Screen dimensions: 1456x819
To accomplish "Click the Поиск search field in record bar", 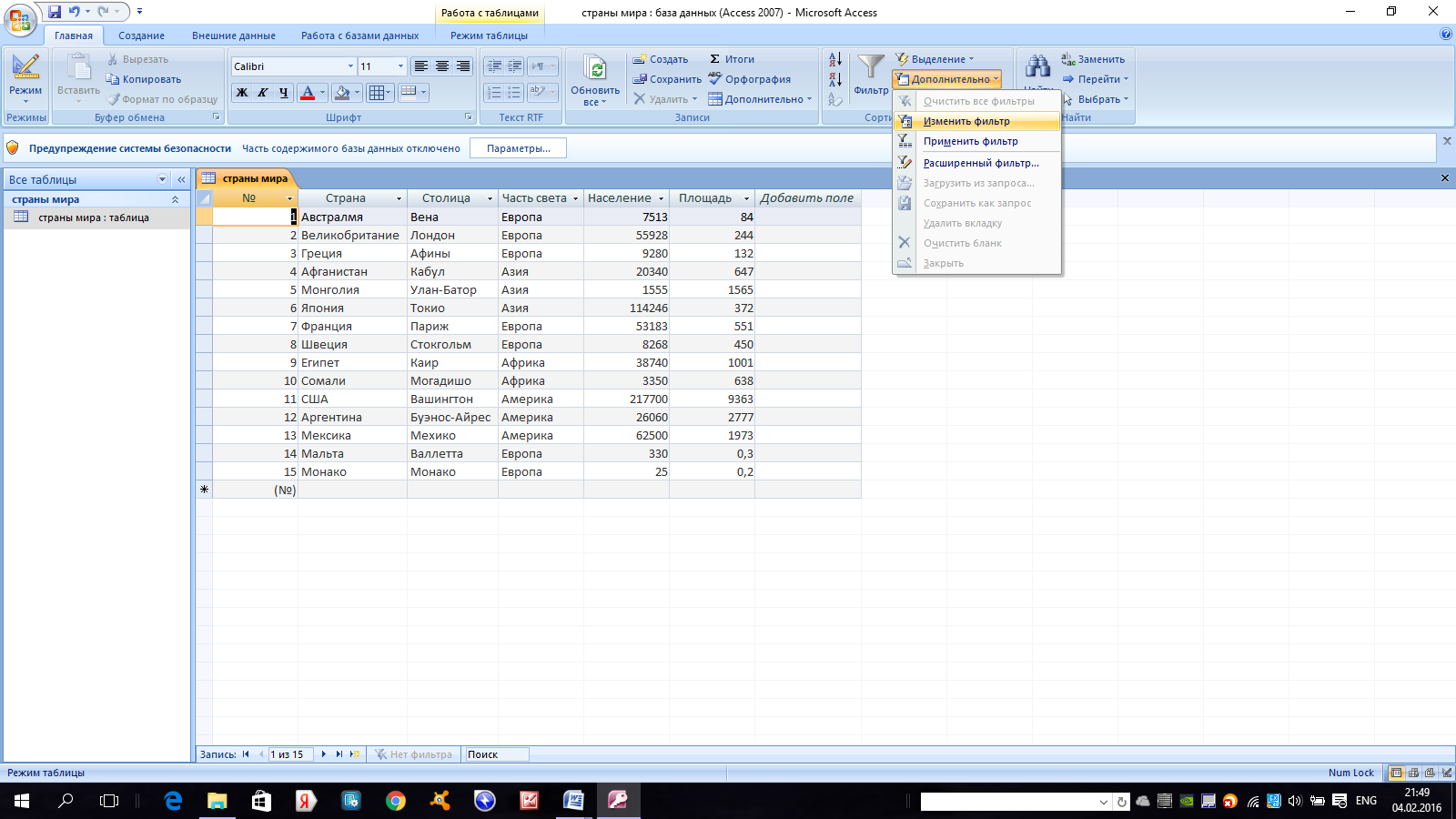I will coord(496,754).
